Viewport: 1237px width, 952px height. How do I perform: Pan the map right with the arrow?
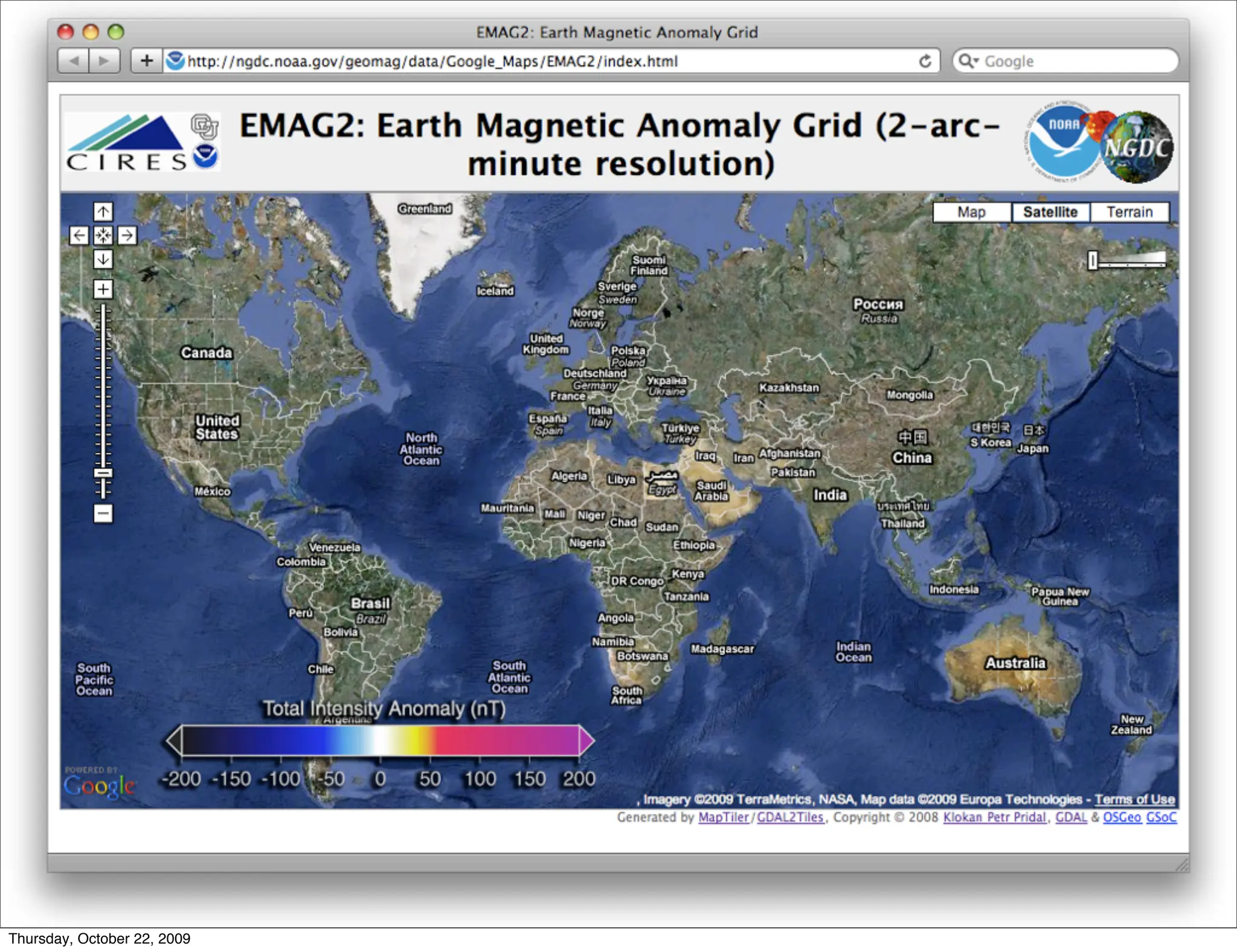tap(127, 235)
